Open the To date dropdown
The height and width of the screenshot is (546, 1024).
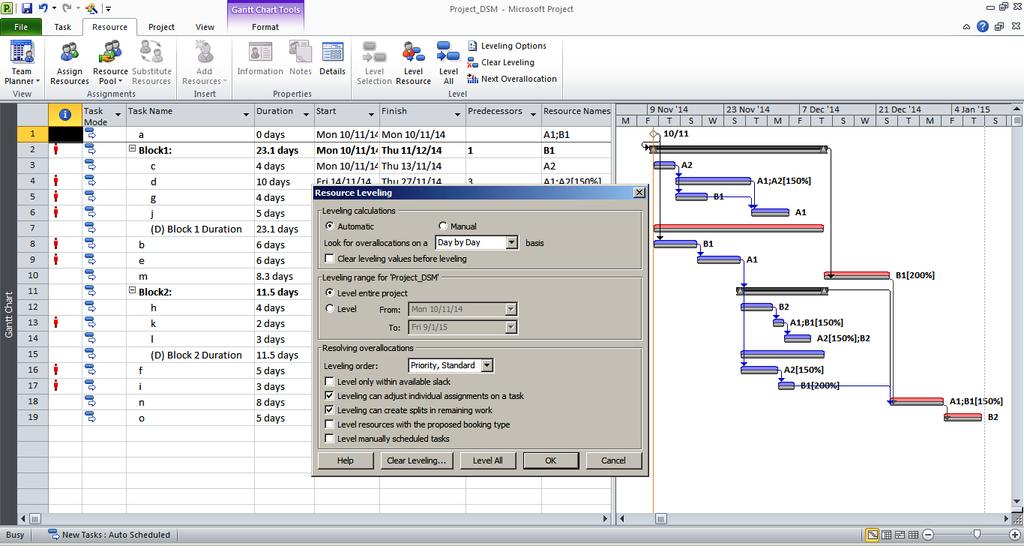(x=511, y=327)
